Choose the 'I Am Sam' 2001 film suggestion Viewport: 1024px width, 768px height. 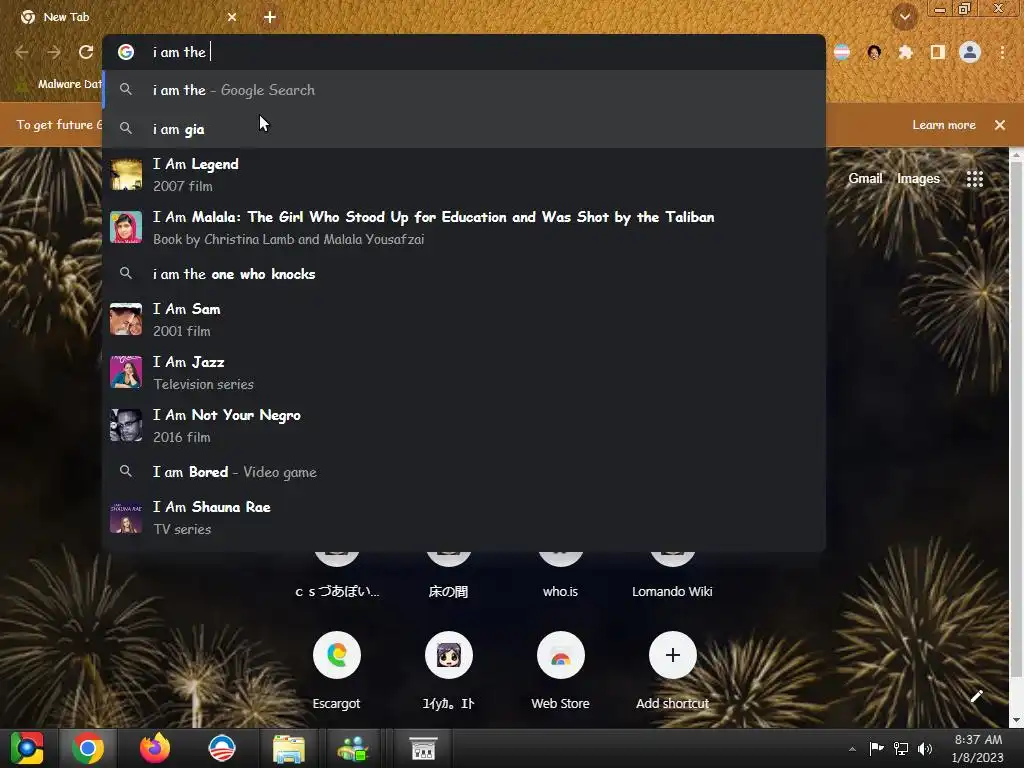pyautogui.click(x=464, y=319)
